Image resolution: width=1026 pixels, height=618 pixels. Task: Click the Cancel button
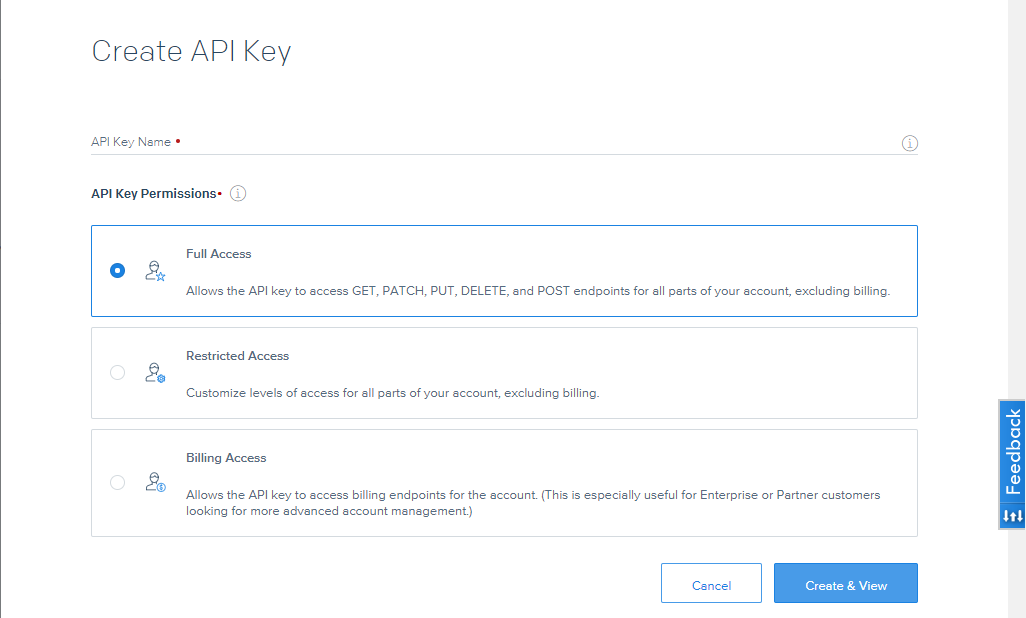click(x=711, y=583)
